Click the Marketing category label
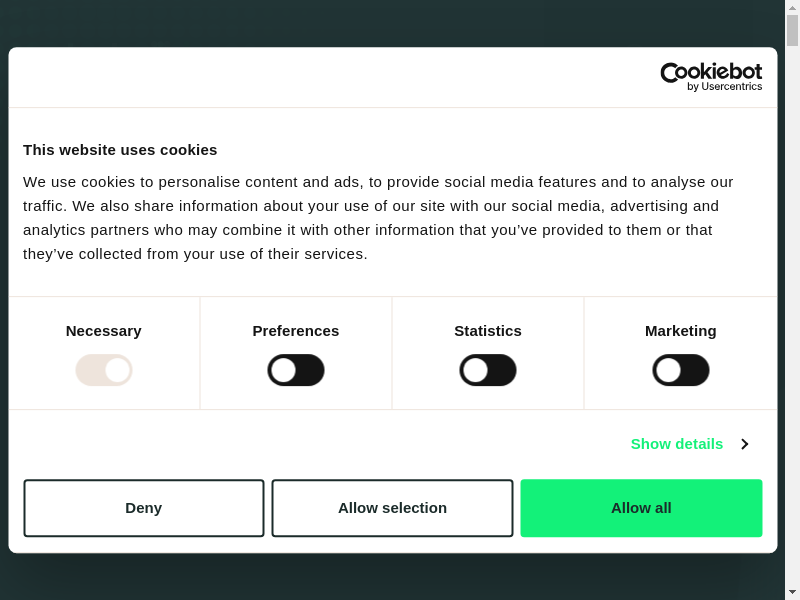Screen dimensions: 800x600 coord(681,331)
